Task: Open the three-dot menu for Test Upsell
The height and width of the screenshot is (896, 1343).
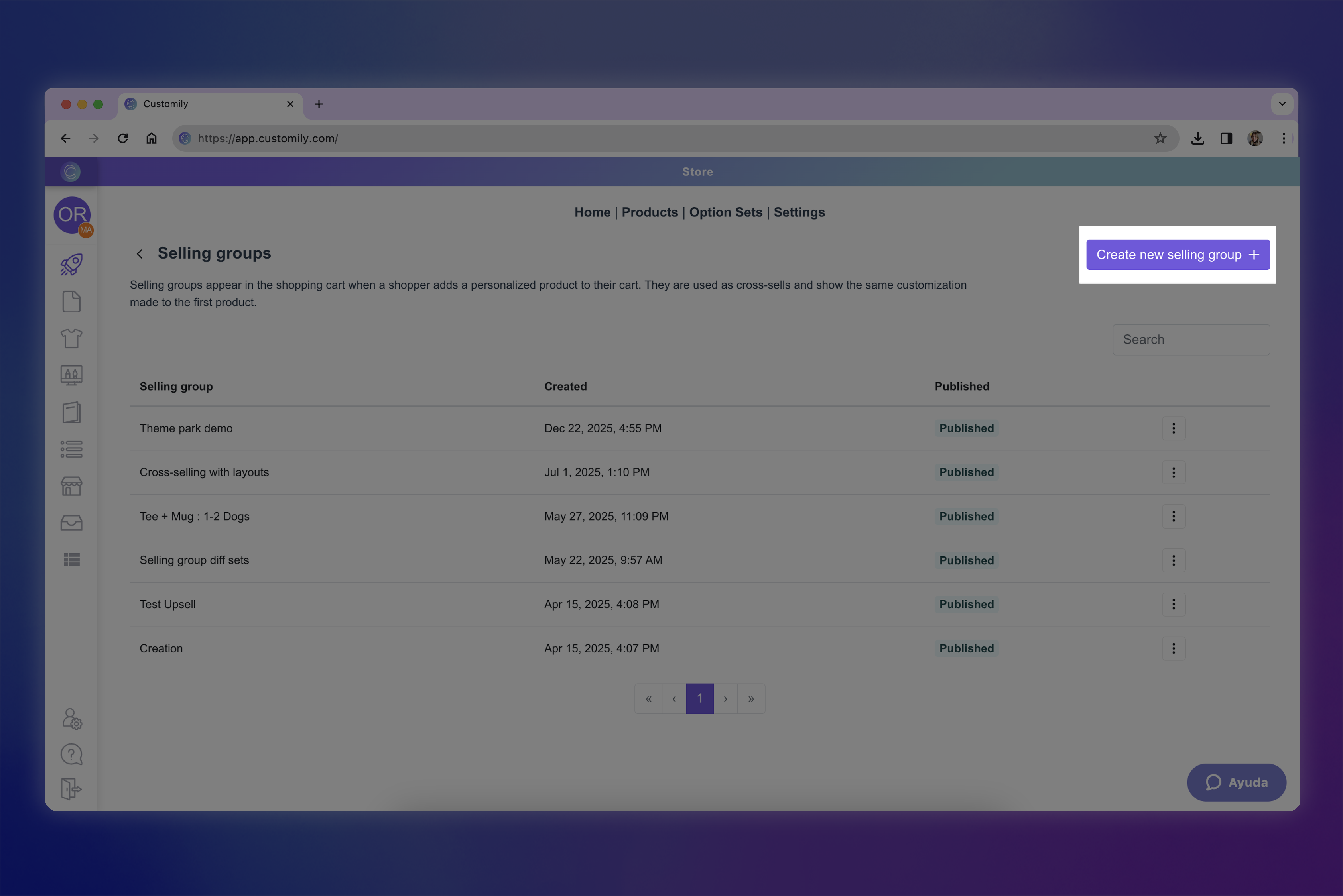Action: tap(1173, 605)
